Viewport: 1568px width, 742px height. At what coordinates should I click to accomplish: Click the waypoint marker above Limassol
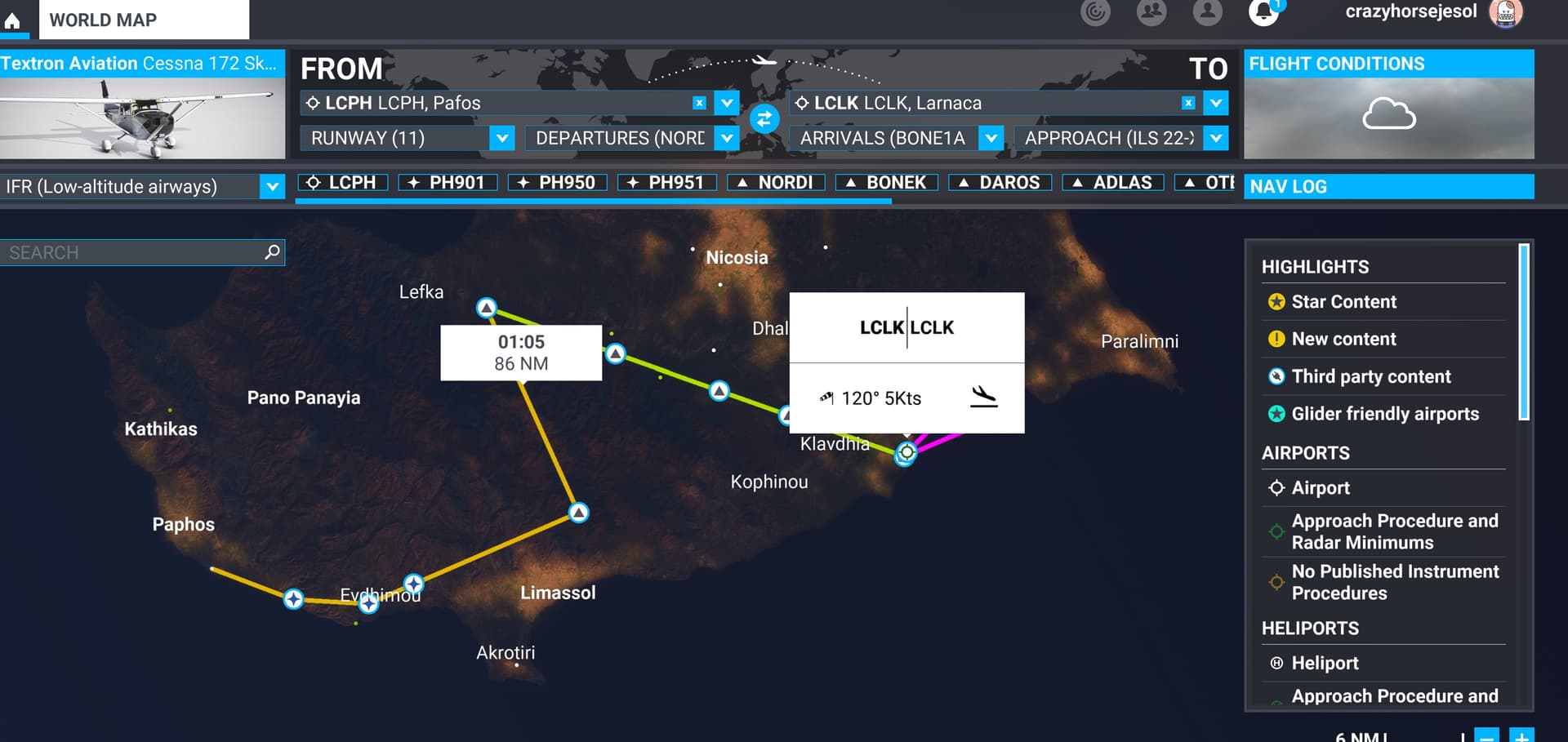pos(579,513)
